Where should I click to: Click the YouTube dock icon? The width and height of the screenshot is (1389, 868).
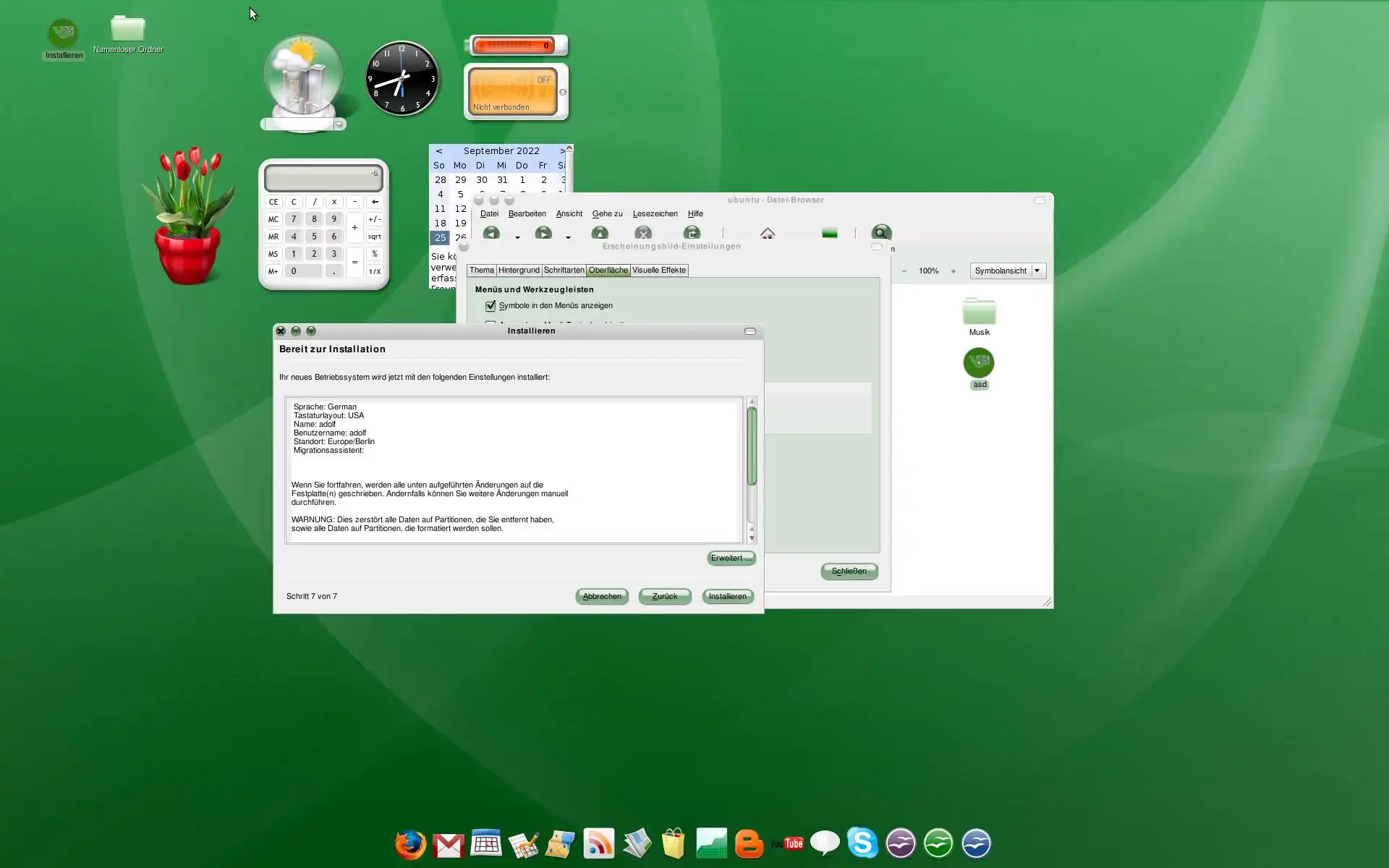point(787,843)
